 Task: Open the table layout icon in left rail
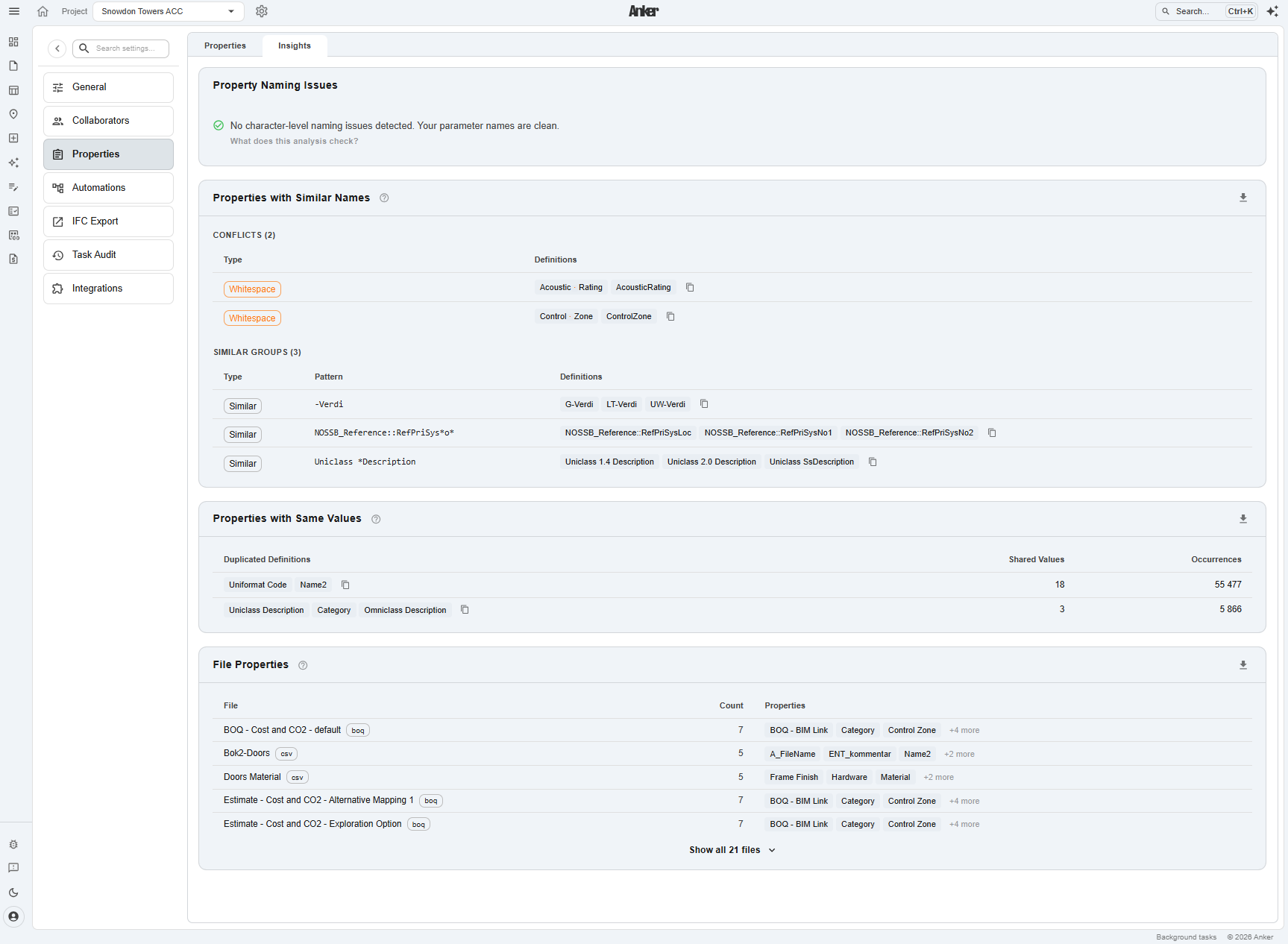pyautogui.click(x=13, y=90)
